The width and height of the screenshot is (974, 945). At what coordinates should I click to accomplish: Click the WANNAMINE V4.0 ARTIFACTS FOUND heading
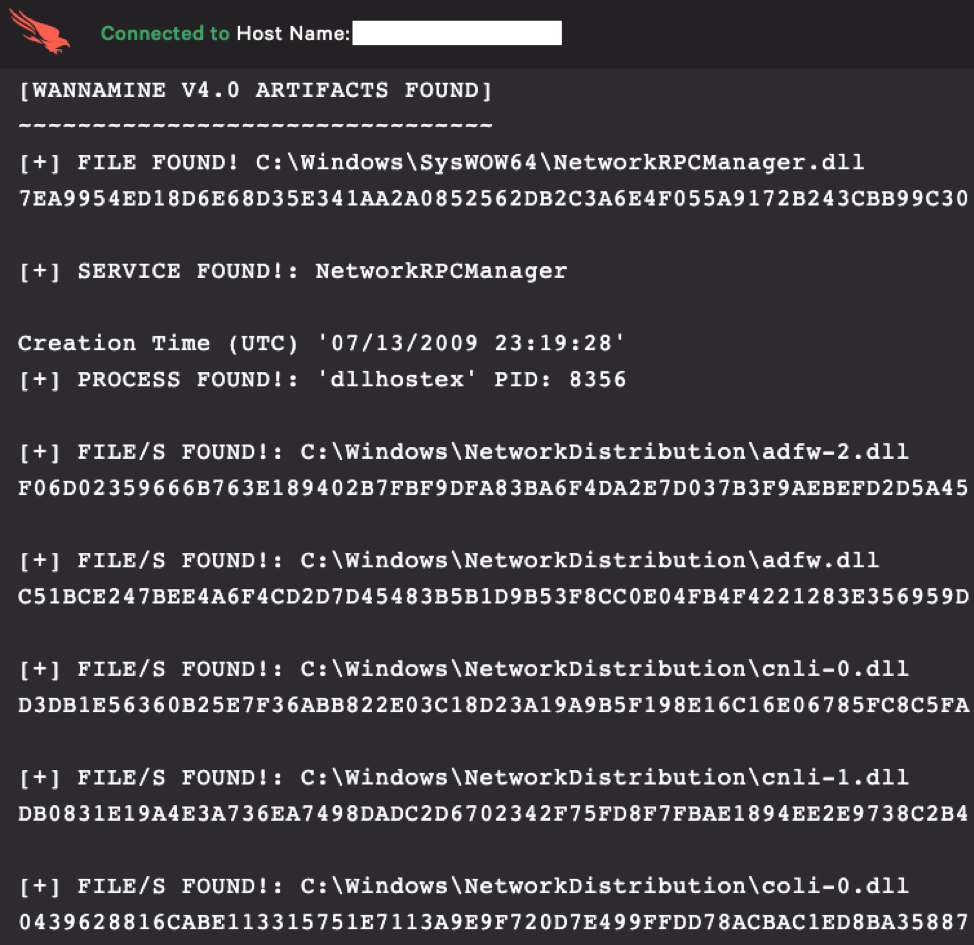click(x=255, y=91)
